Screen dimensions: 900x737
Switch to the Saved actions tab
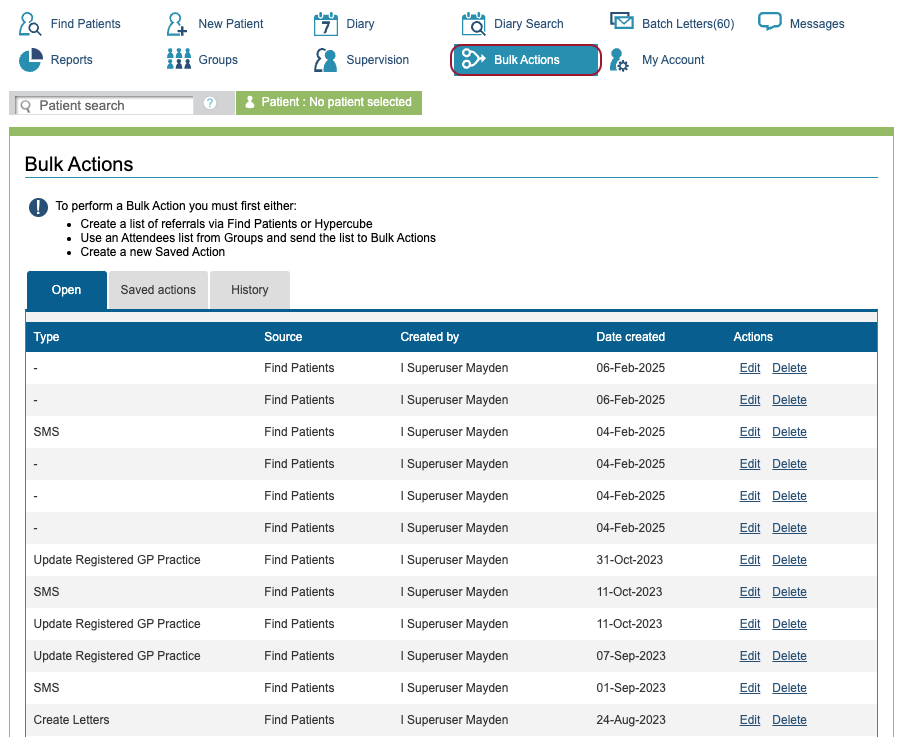pyautogui.click(x=158, y=290)
